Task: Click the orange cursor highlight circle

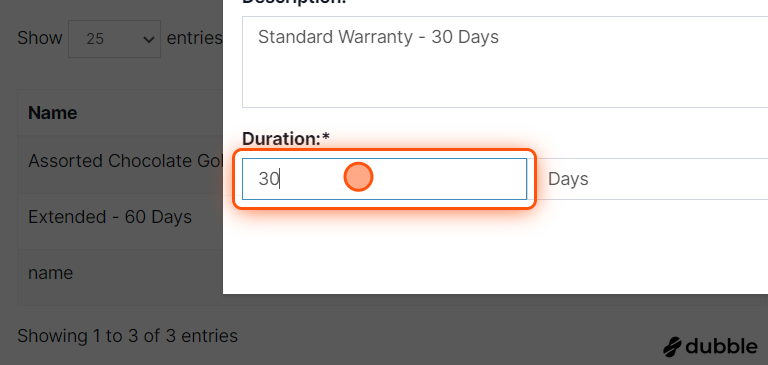Action: [x=358, y=177]
